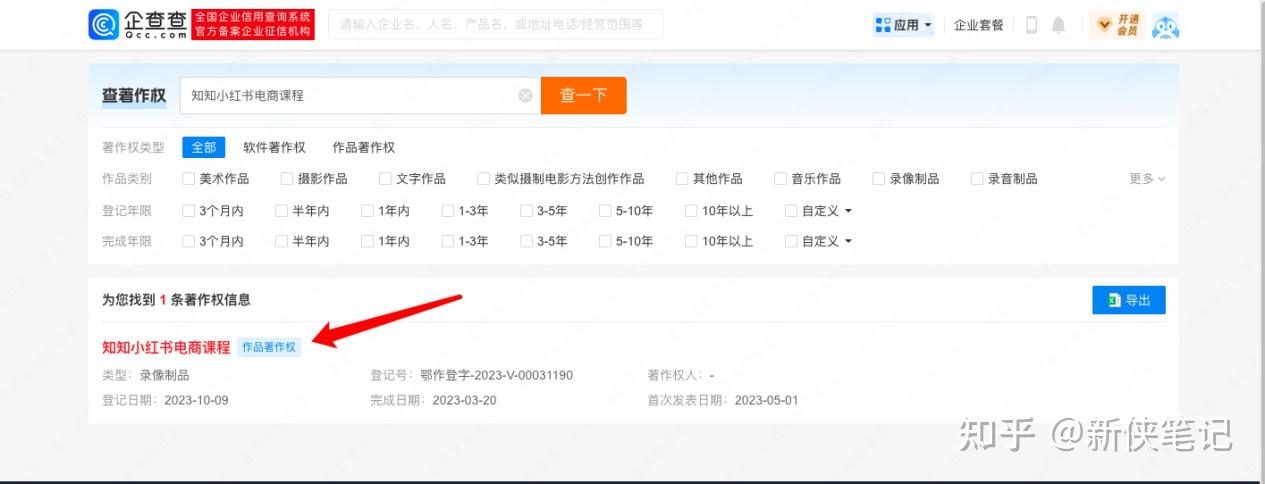Open the Qcc 企查查 logo homepage

tap(137, 24)
